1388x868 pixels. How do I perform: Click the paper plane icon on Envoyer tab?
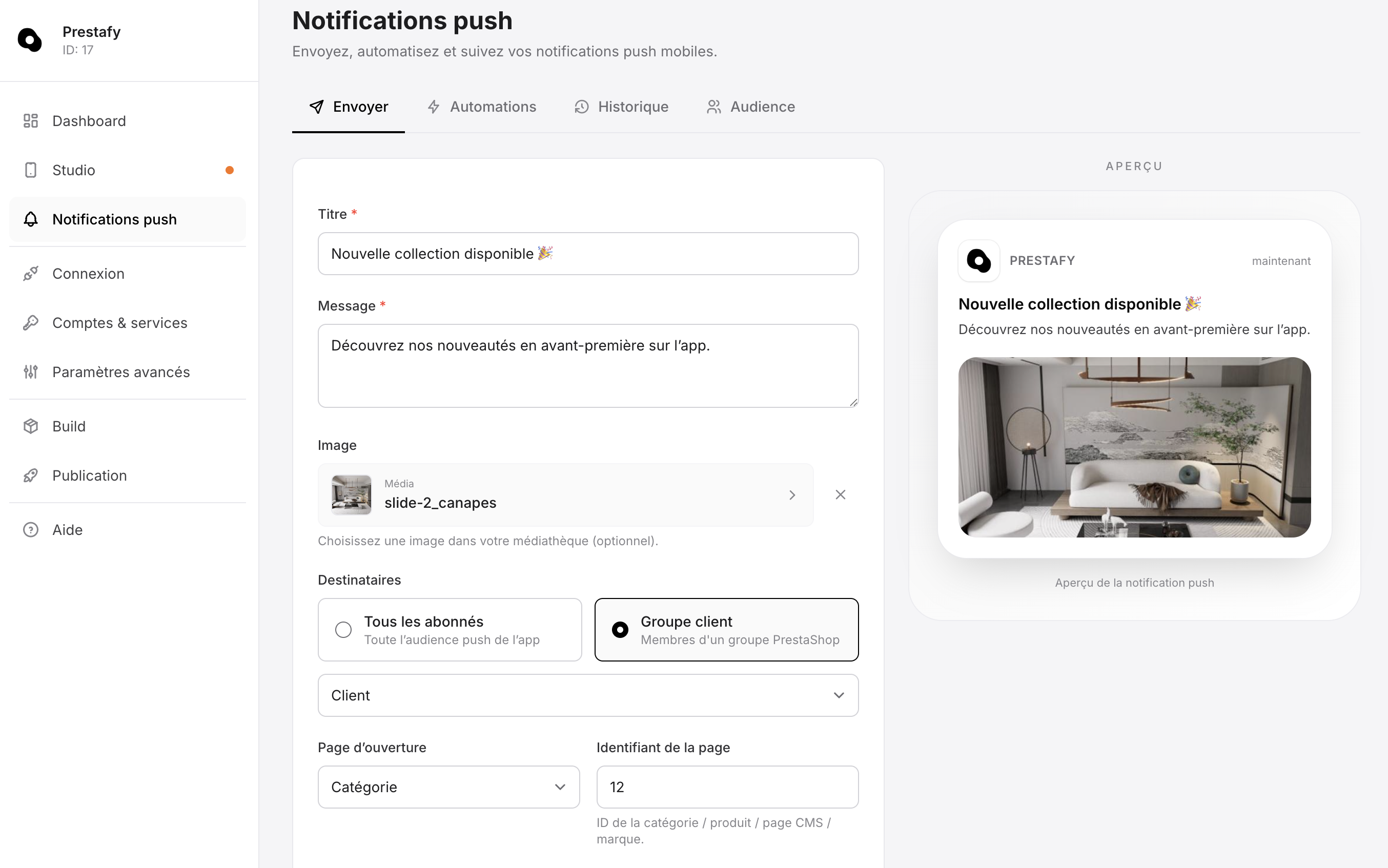(316, 107)
